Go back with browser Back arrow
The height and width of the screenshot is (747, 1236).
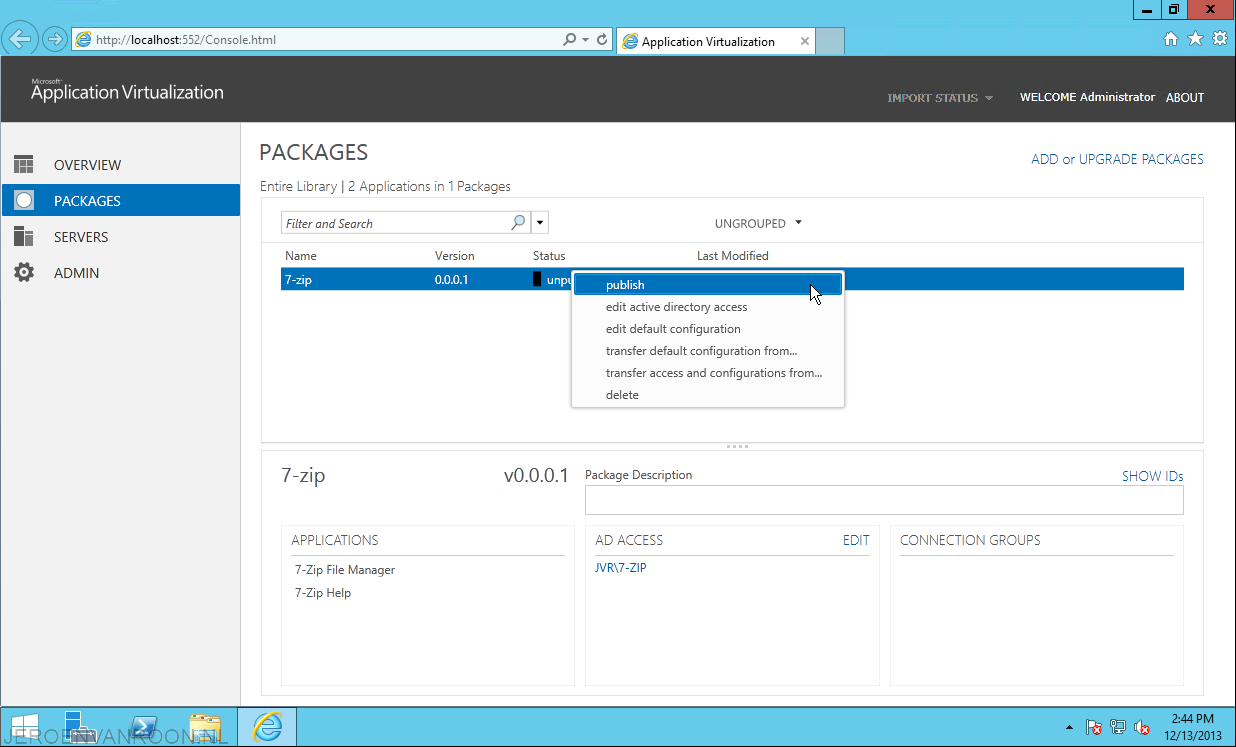tap(22, 40)
